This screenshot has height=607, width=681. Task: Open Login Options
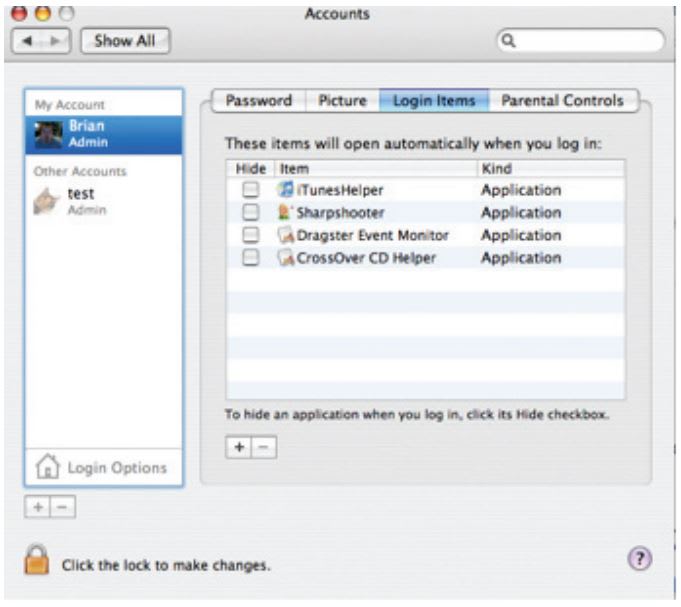click(104, 467)
